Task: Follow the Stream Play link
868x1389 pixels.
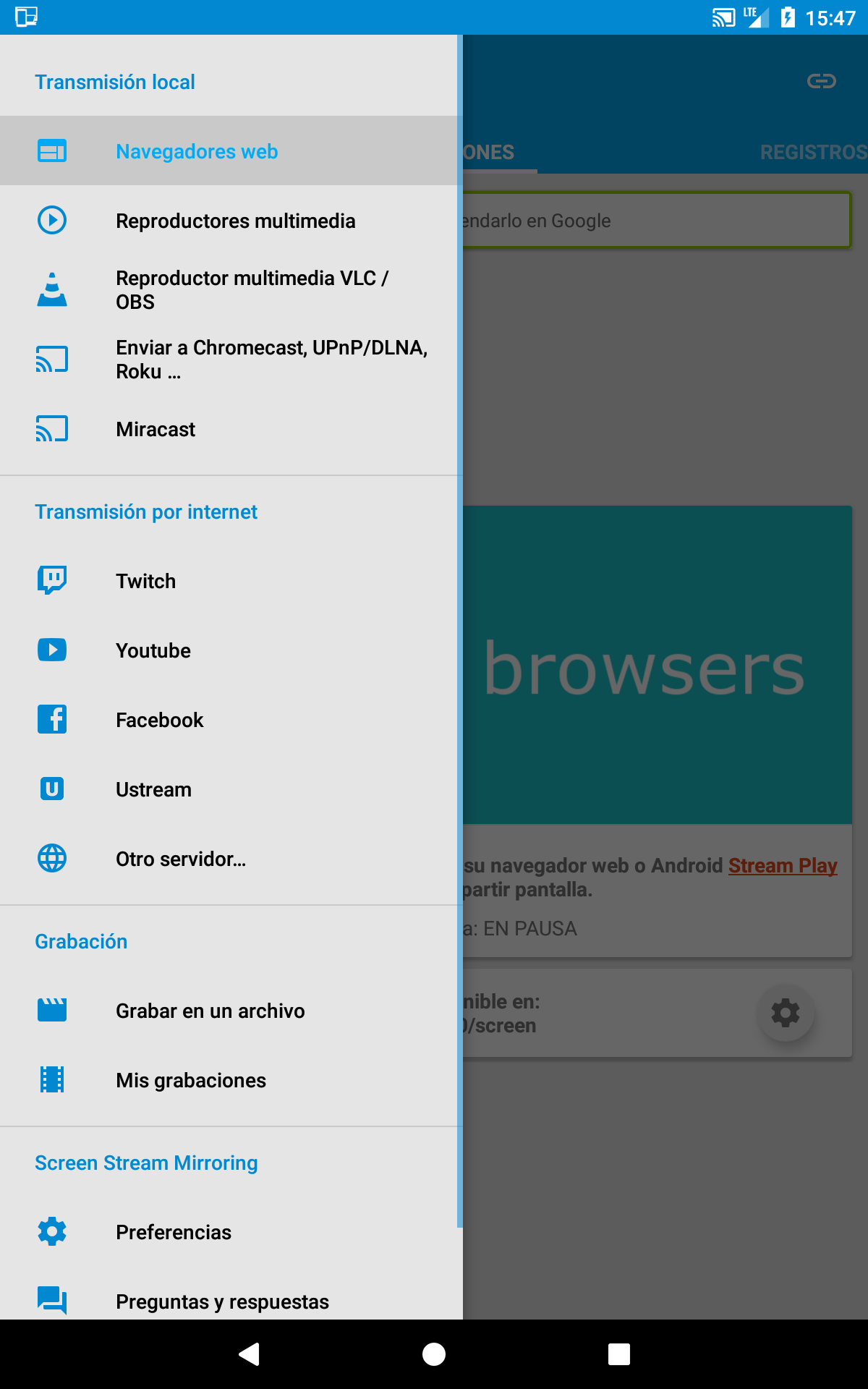Action: [x=783, y=865]
